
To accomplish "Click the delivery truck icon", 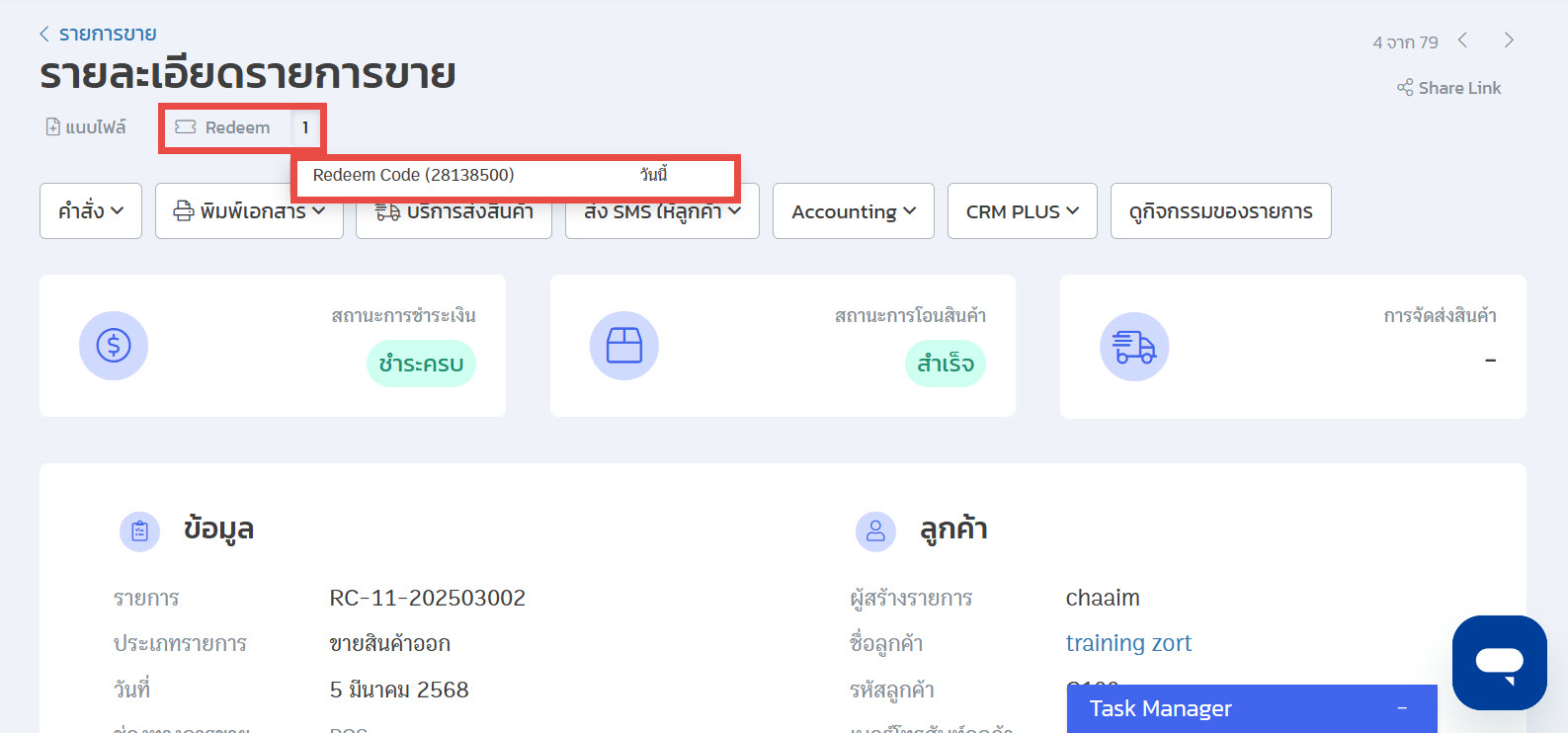I will (1133, 347).
